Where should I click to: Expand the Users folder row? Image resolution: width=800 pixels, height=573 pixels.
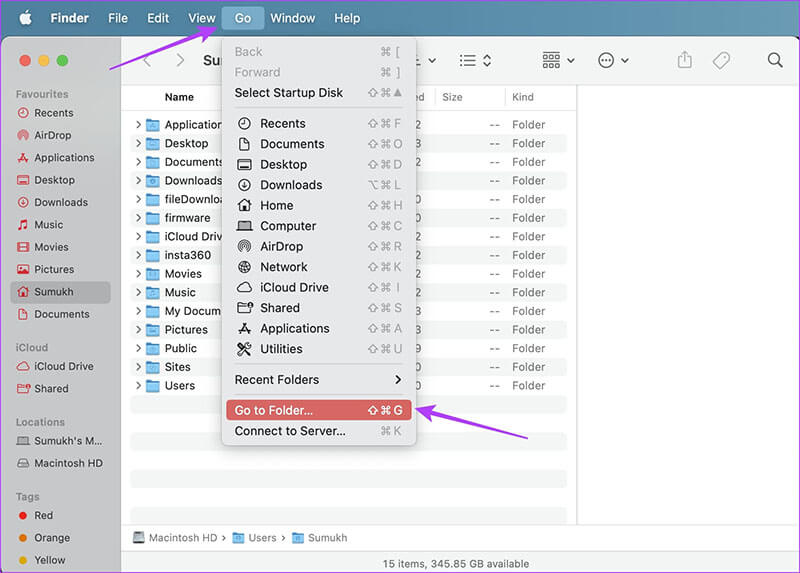point(138,386)
